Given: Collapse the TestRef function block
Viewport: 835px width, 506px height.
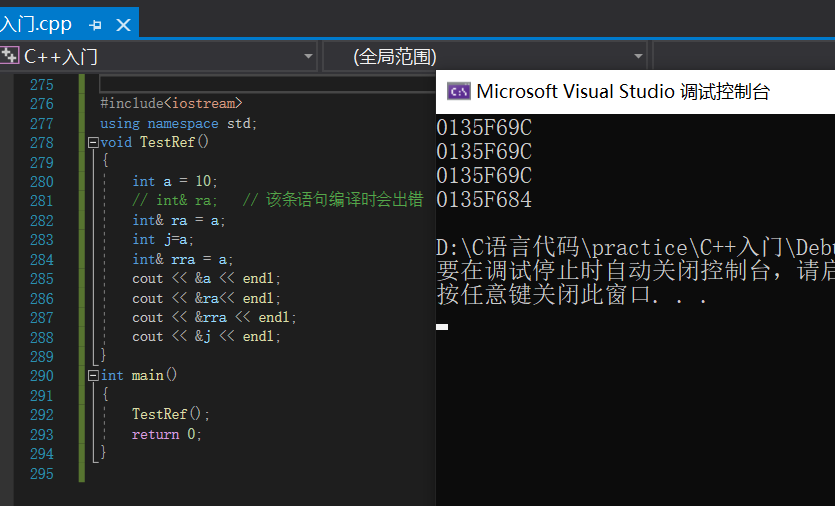Looking at the screenshot, I should (93, 143).
